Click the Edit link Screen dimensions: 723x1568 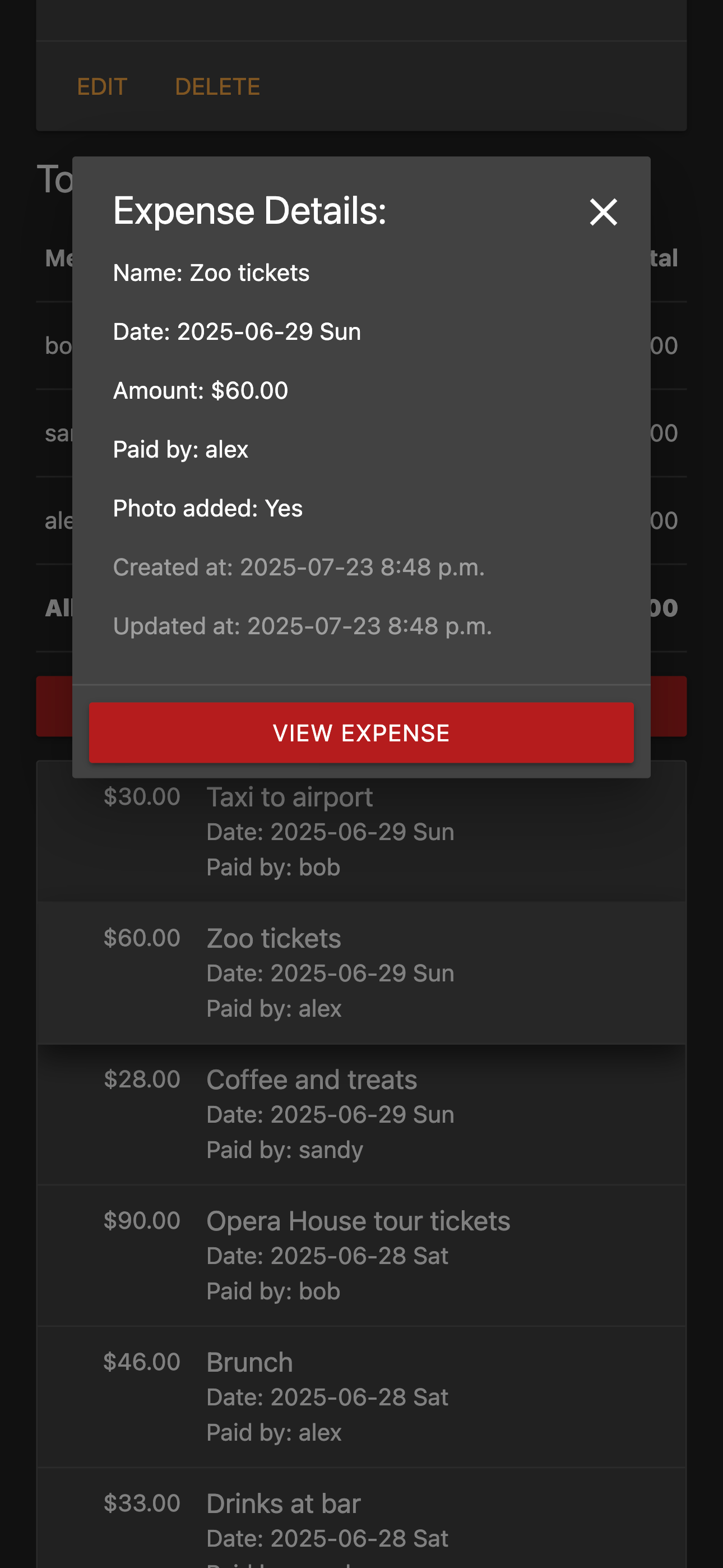pos(102,86)
